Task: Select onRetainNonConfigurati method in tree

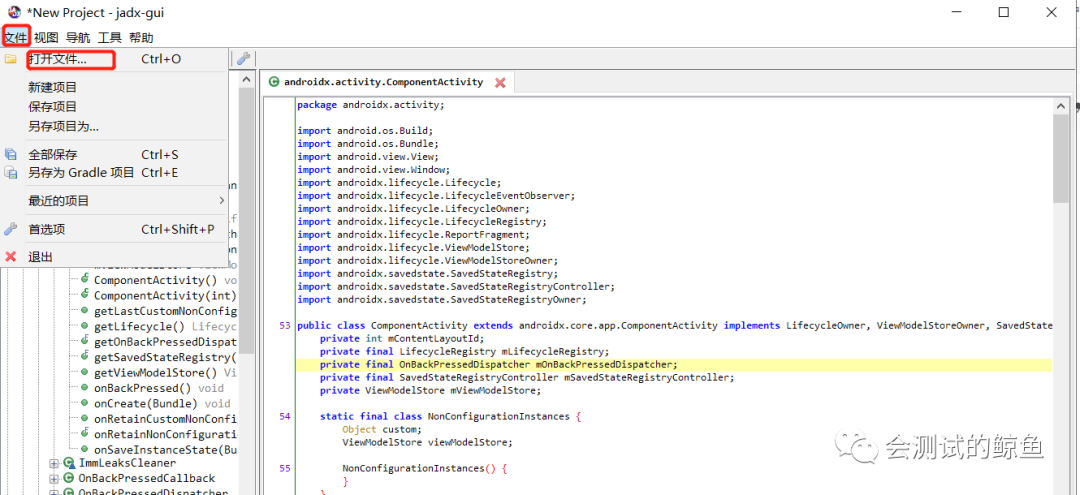Action: tap(165, 434)
